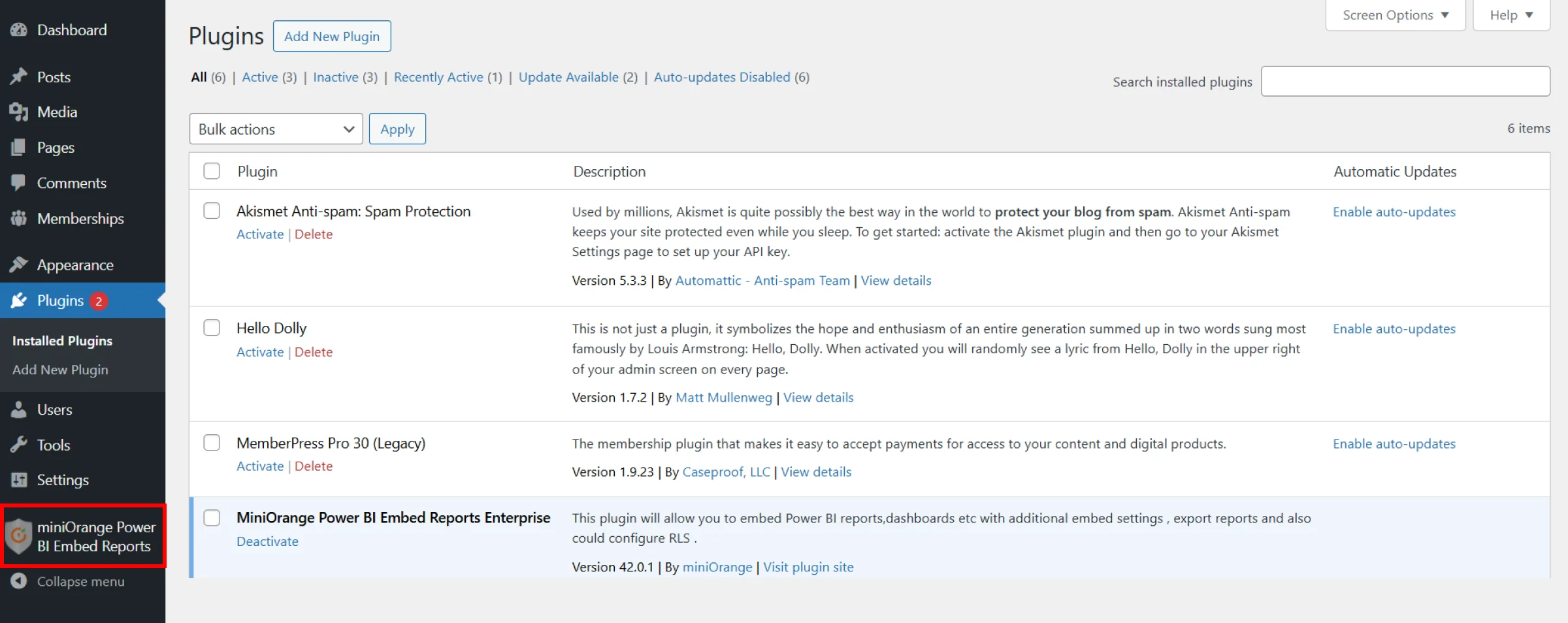Select Installed Plugins submenu item

pyautogui.click(x=62, y=341)
